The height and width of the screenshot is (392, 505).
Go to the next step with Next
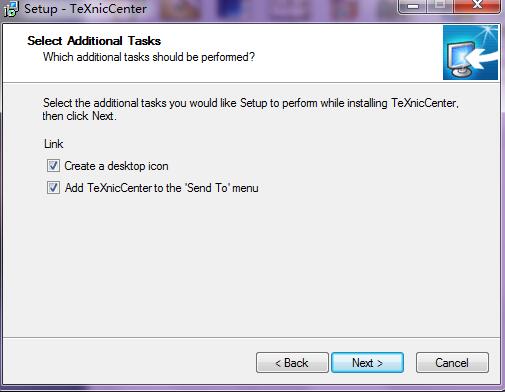[x=367, y=363]
